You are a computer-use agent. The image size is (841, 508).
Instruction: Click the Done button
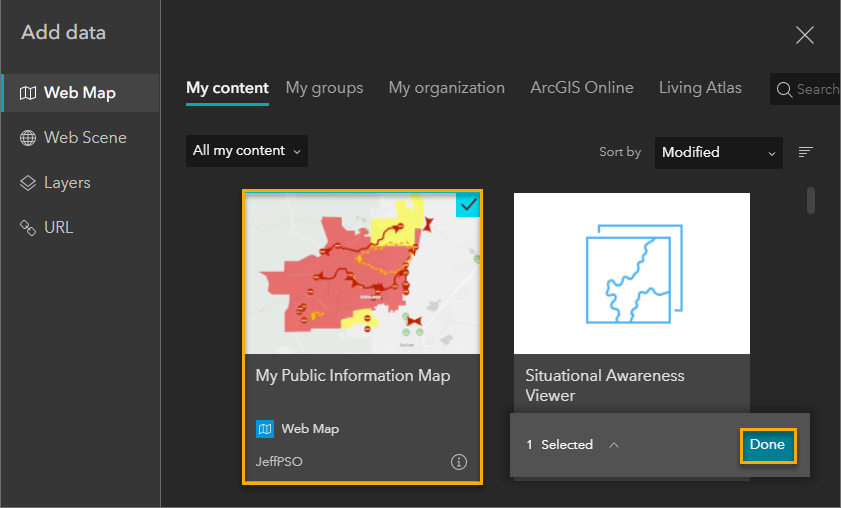click(x=767, y=445)
